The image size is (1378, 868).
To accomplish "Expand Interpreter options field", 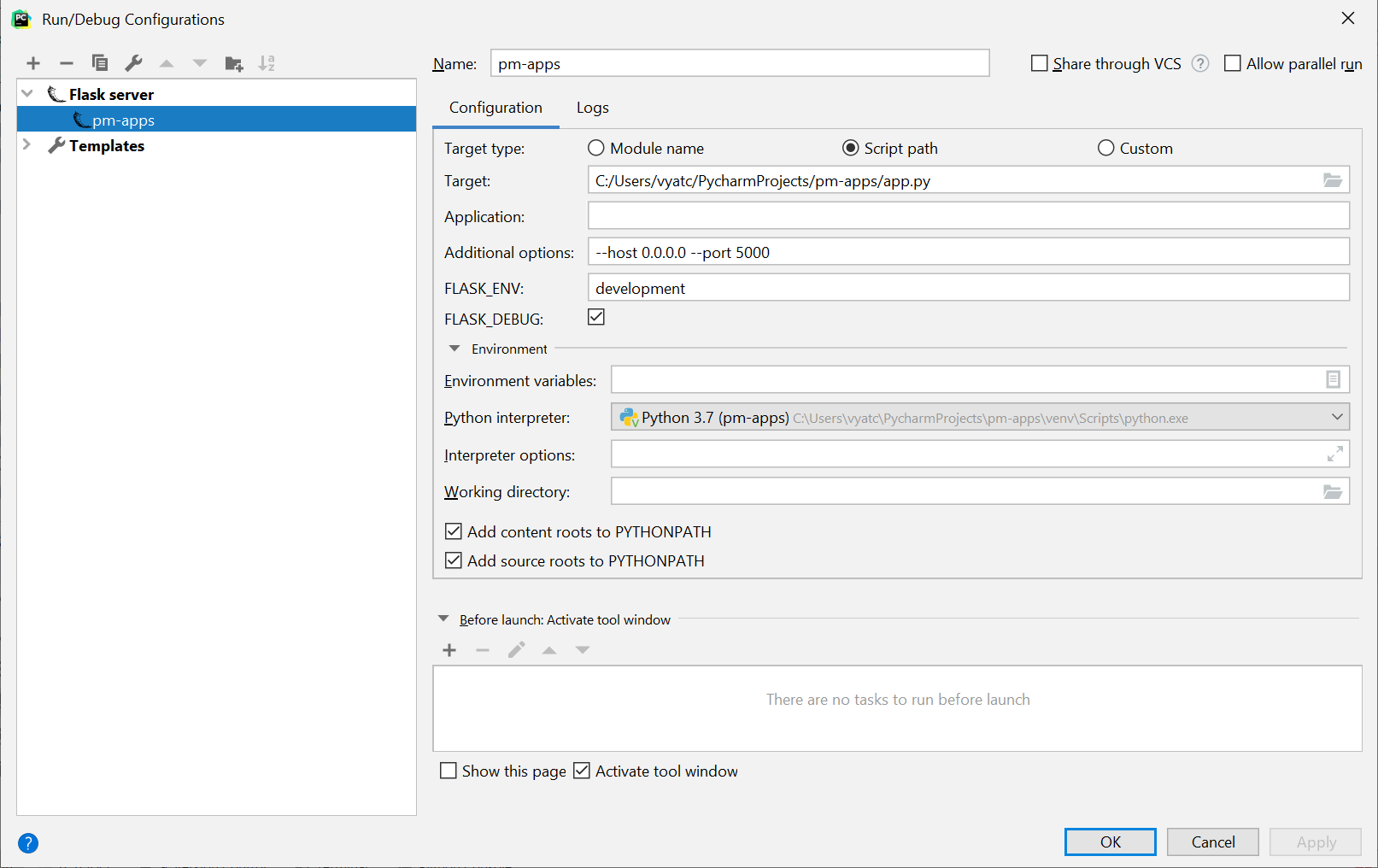I will 1334,454.
